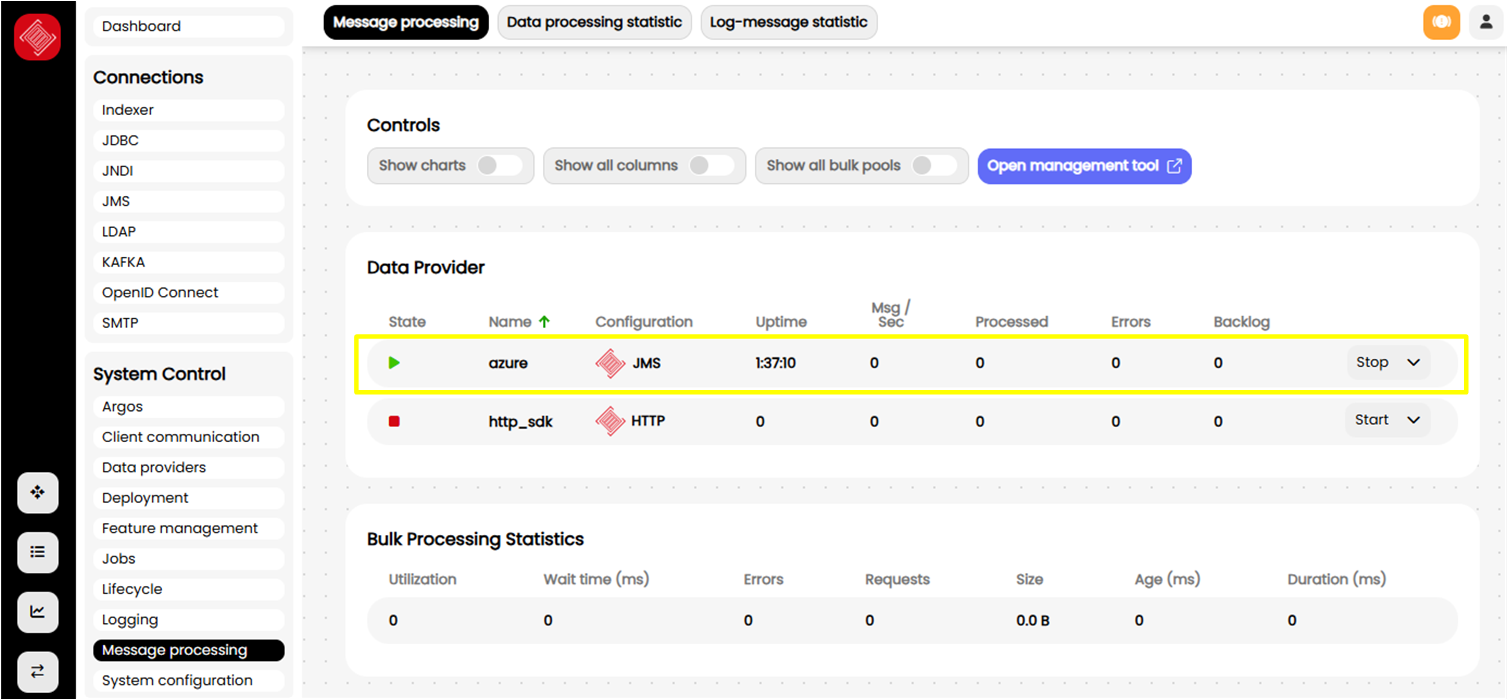Click the Duration (ms) column header
Viewport: 1508px width, 700px height.
(1337, 579)
